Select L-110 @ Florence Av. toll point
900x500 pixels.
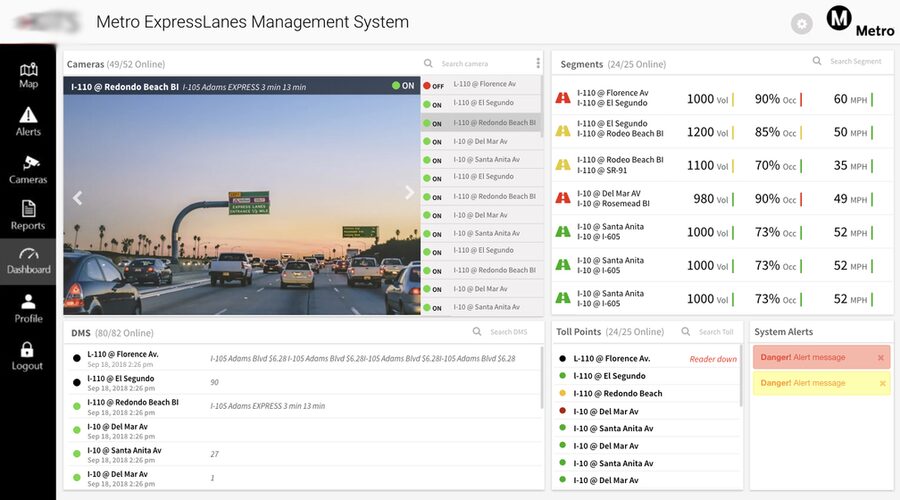point(611,358)
